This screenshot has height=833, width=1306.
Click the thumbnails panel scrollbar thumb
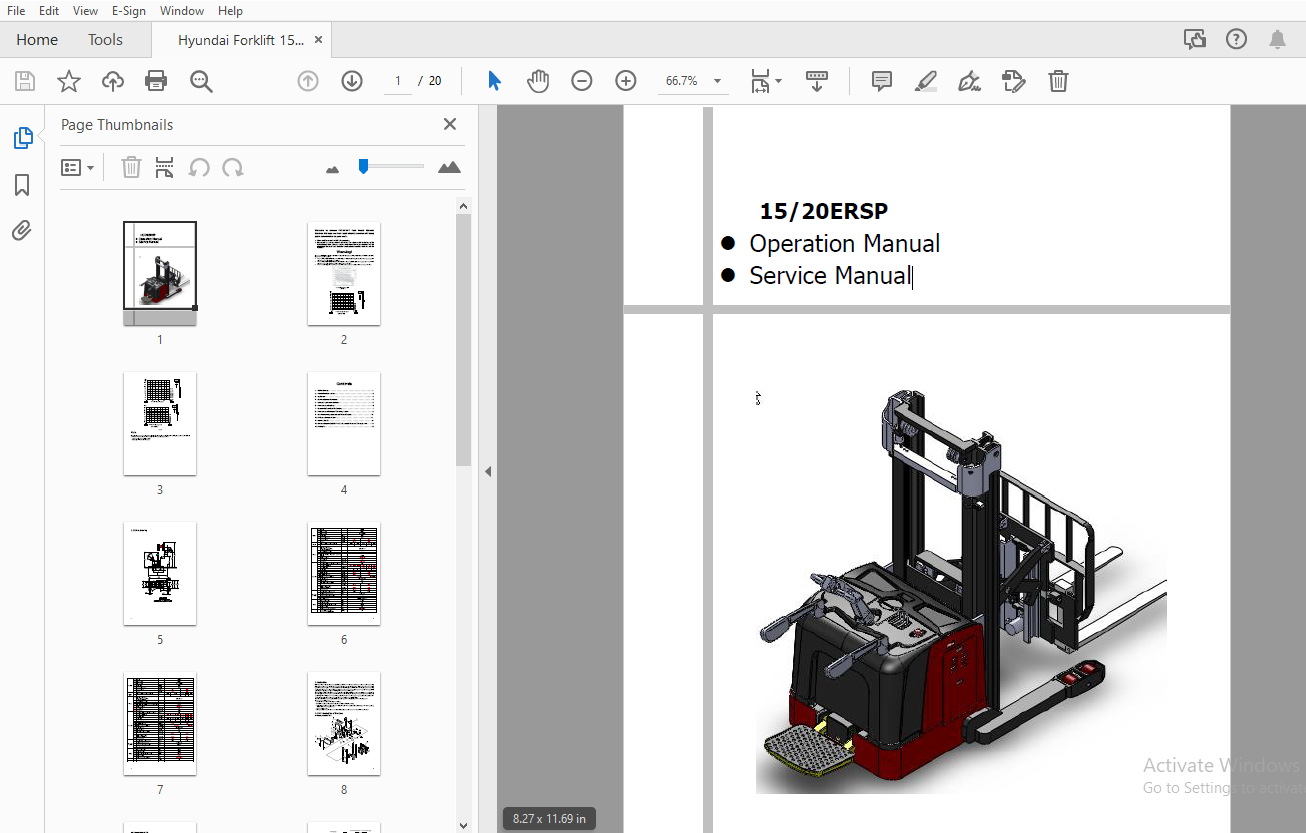[x=463, y=340]
